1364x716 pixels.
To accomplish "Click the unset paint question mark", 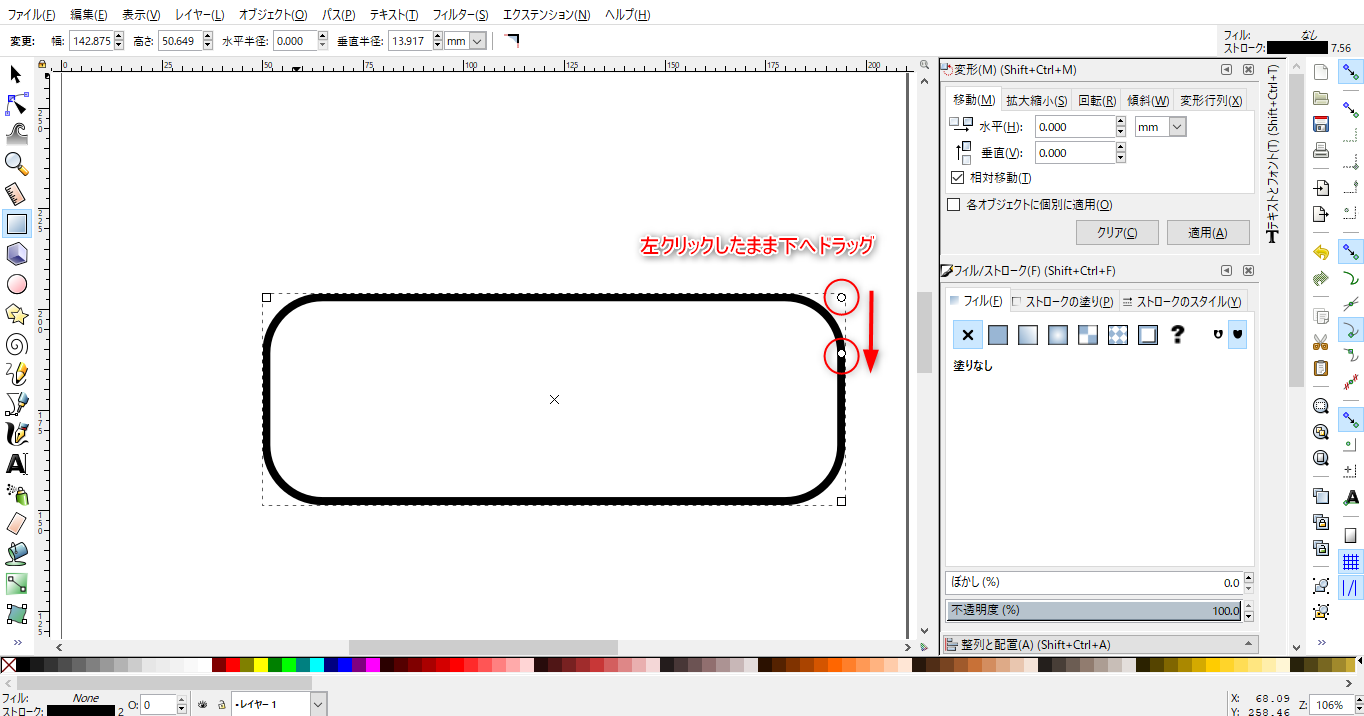I will (x=1178, y=335).
